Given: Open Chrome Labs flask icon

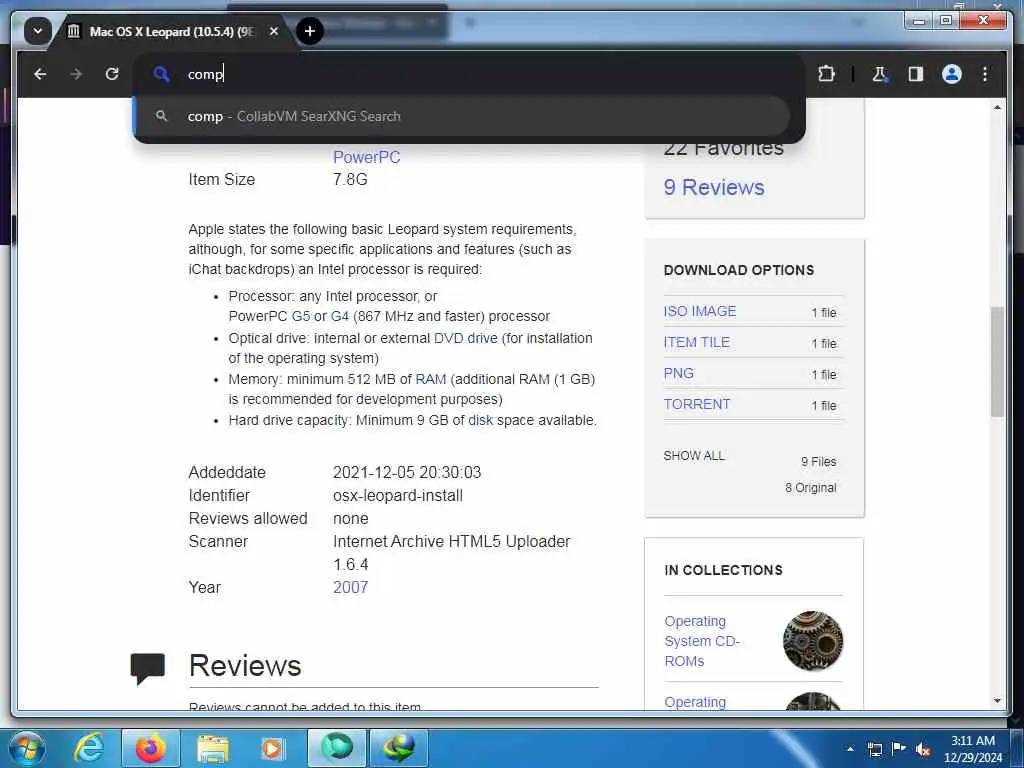Looking at the screenshot, I should tap(880, 74).
